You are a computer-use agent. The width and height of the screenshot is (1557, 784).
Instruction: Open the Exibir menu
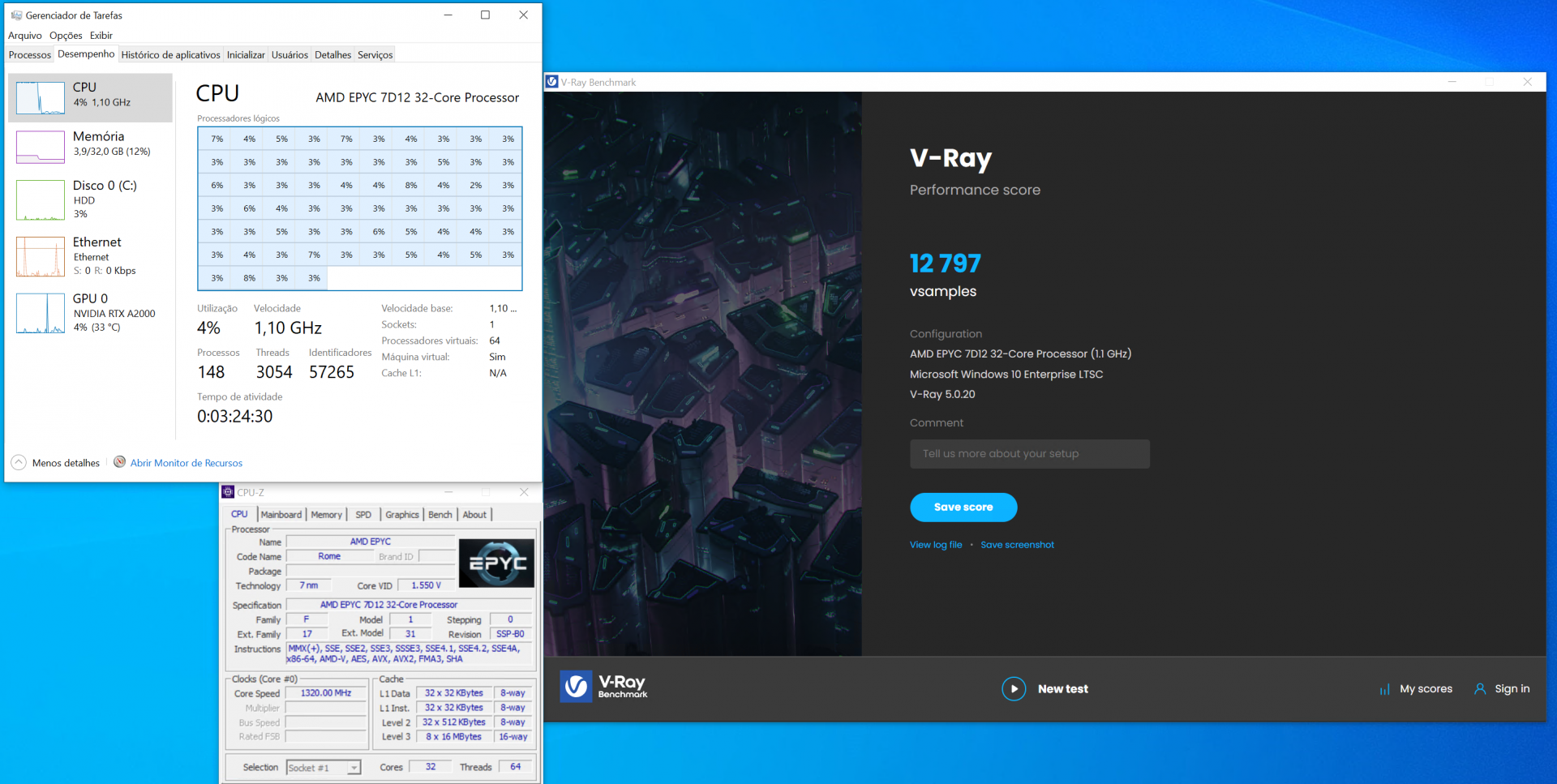(x=101, y=35)
